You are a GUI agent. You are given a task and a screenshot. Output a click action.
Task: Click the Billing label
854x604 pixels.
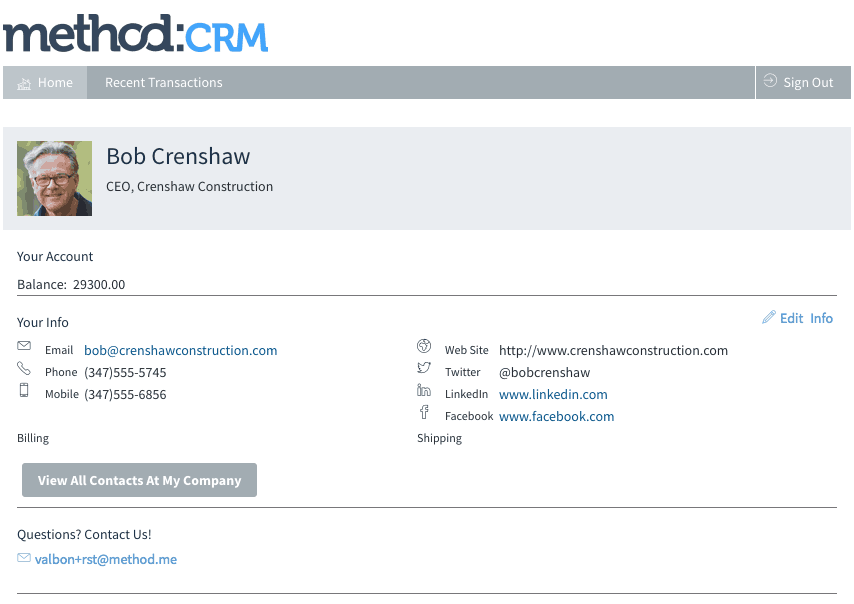click(33, 438)
